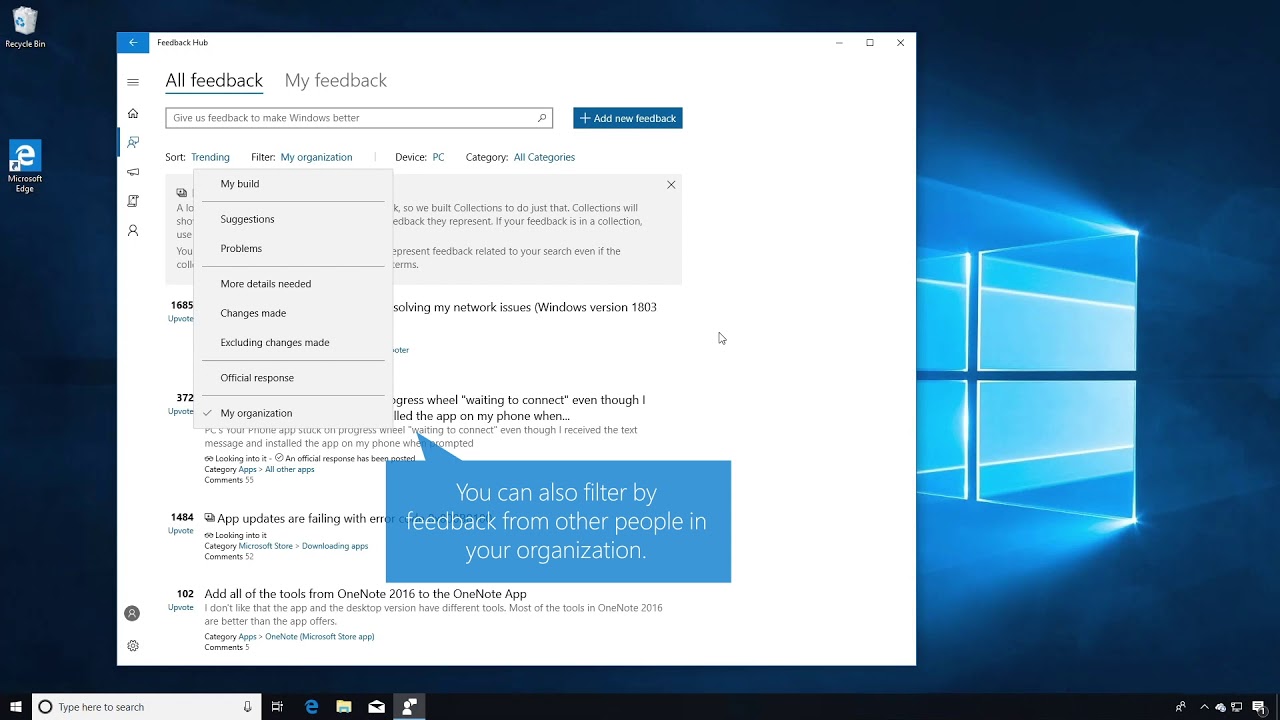Screen dimensions: 1280x720
Task: Open Settings gear in Feedback Hub
Action: pyautogui.click(x=133, y=646)
